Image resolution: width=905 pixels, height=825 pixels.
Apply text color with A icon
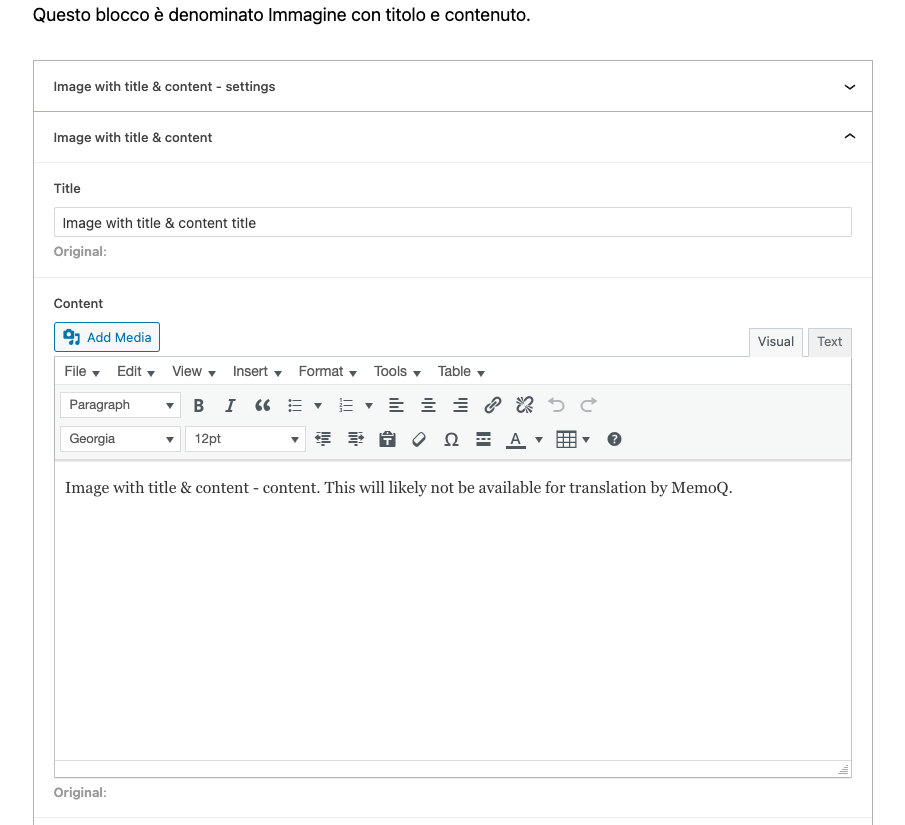pos(515,439)
